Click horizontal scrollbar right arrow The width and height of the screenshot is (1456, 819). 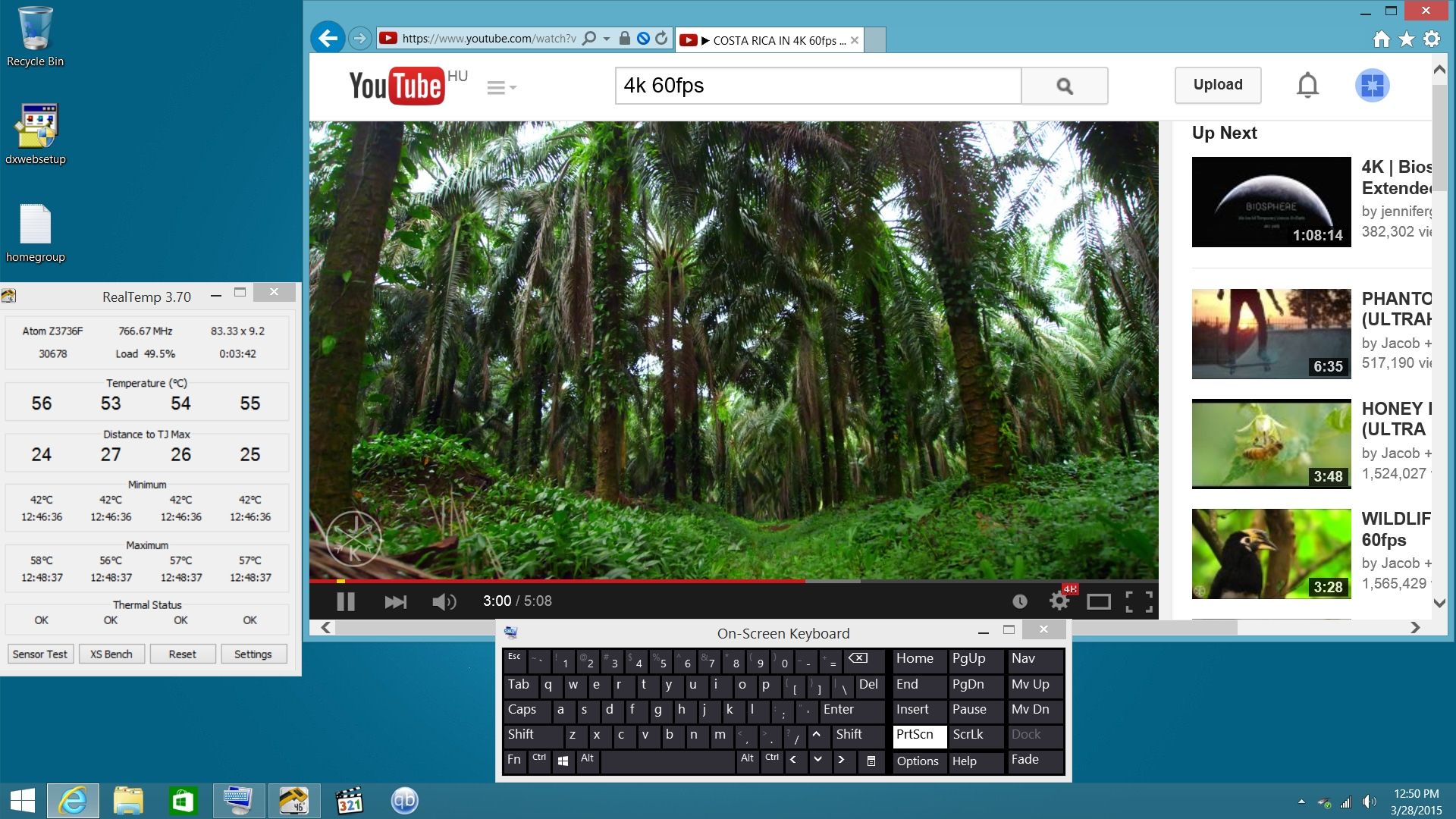point(1415,627)
